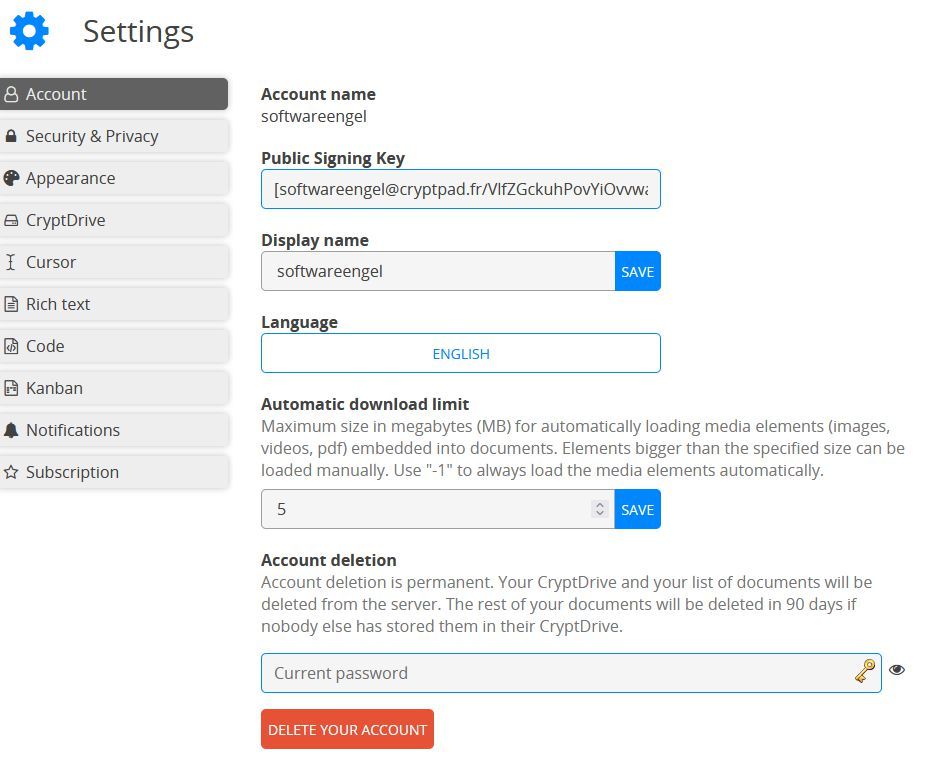This screenshot has width=927, height=774.
Task: Click the key icon in password field
Action: (865, 671)
